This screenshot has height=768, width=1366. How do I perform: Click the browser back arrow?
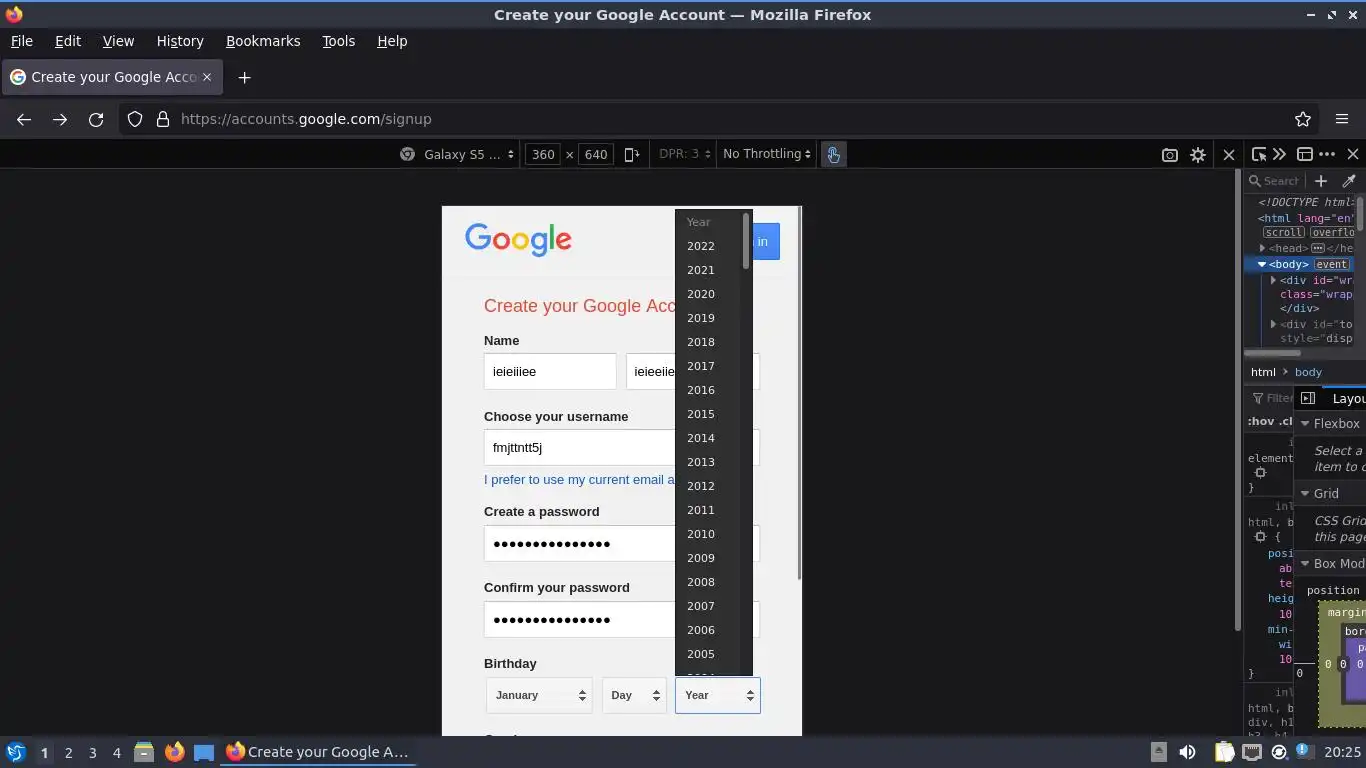tap(24, 119)
